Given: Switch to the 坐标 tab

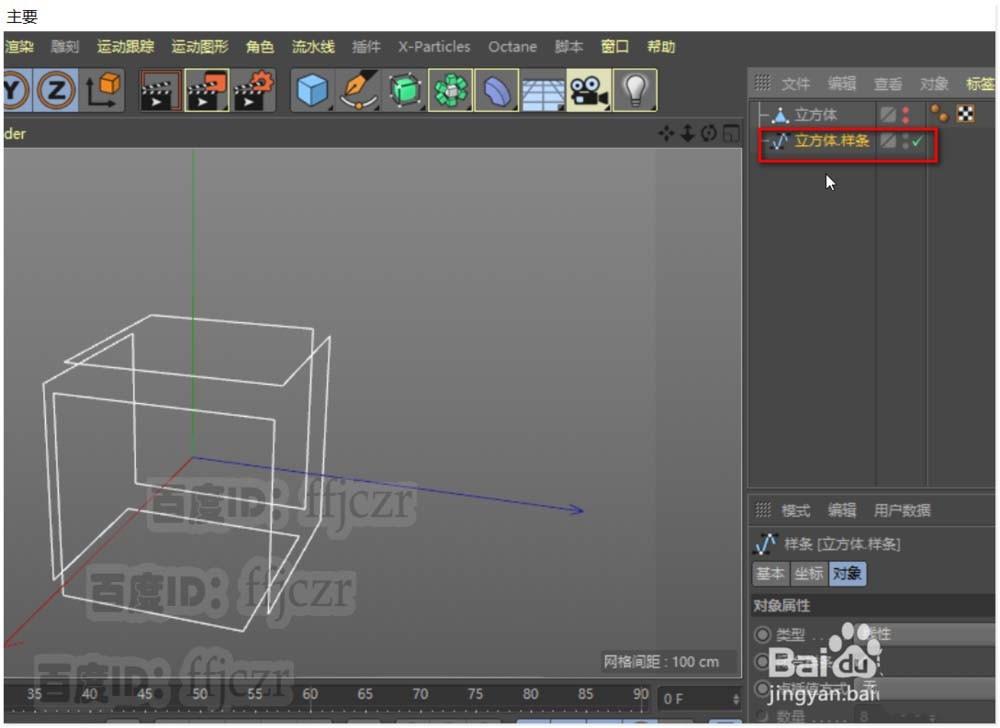Looking at the screenshot, I should tap(810, 574).
